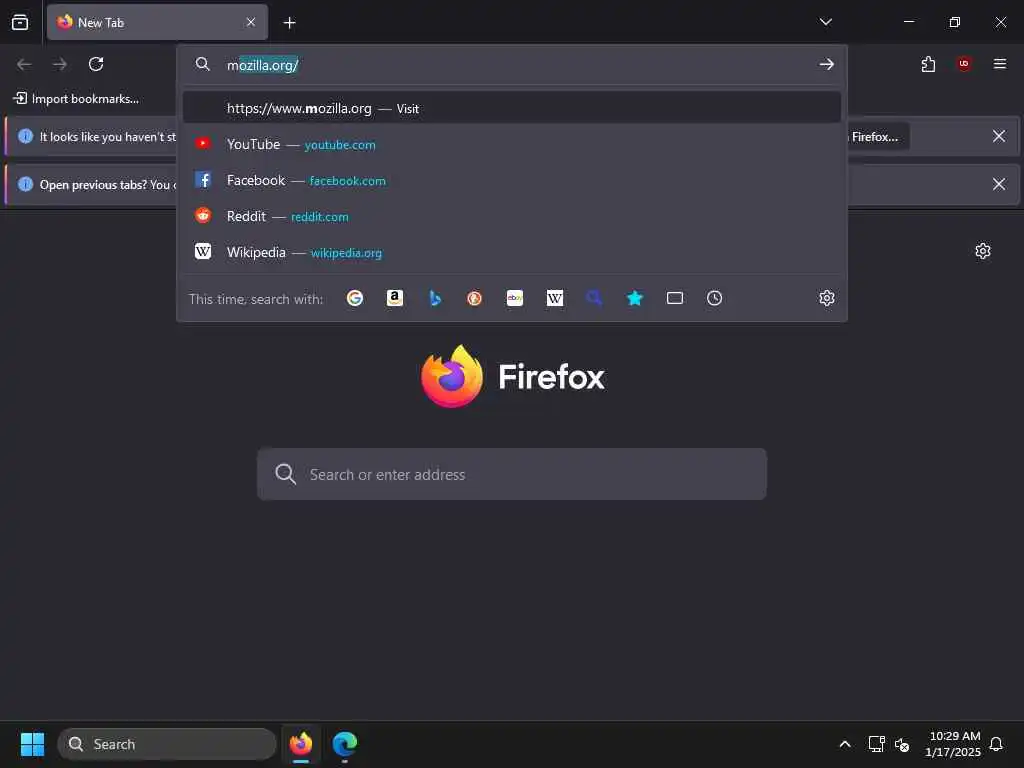Open the uBlock Origin extension icon
The image size is (1024, 768).
pos(964,64)
